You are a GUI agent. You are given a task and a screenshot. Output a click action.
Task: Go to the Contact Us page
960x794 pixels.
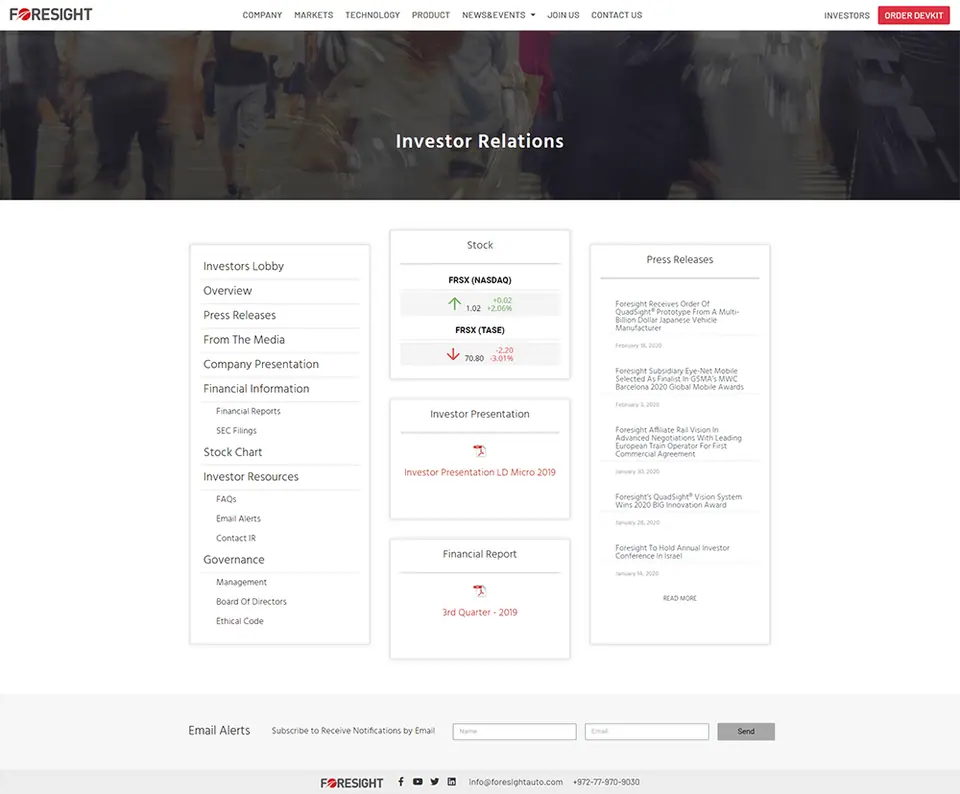click(x=617, y=15)
